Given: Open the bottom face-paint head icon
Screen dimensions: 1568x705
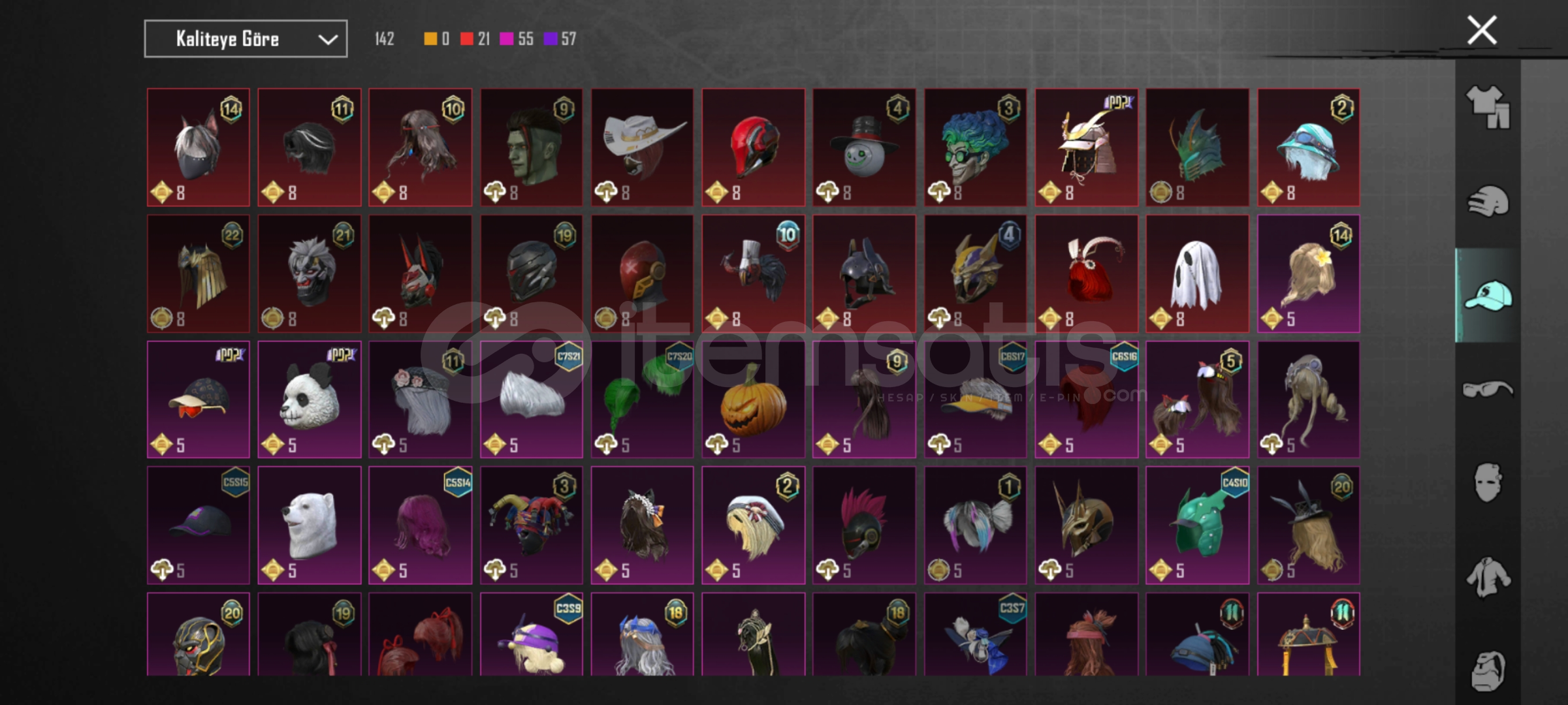Looking at the screenshot, I should point(1488,670).
